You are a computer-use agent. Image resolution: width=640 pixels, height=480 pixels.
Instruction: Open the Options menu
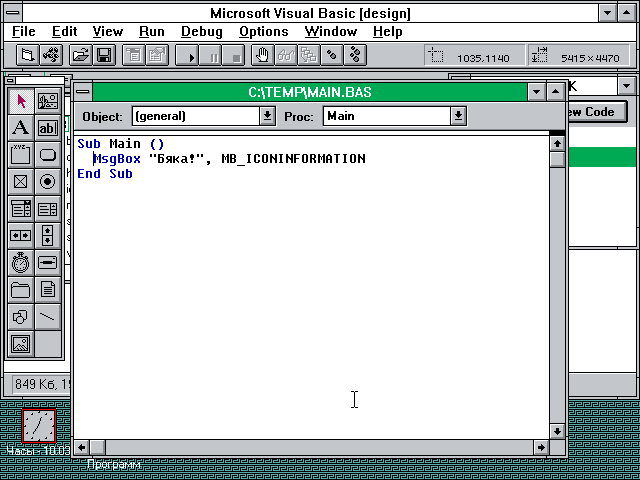(x=264, y=31)
